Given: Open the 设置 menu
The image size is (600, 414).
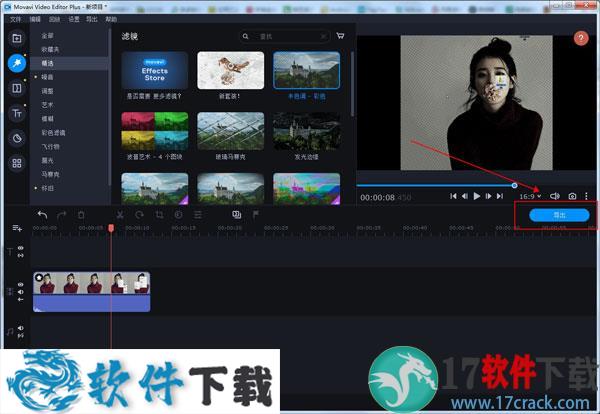Looking at the screenshot, I should coord(73,19).
